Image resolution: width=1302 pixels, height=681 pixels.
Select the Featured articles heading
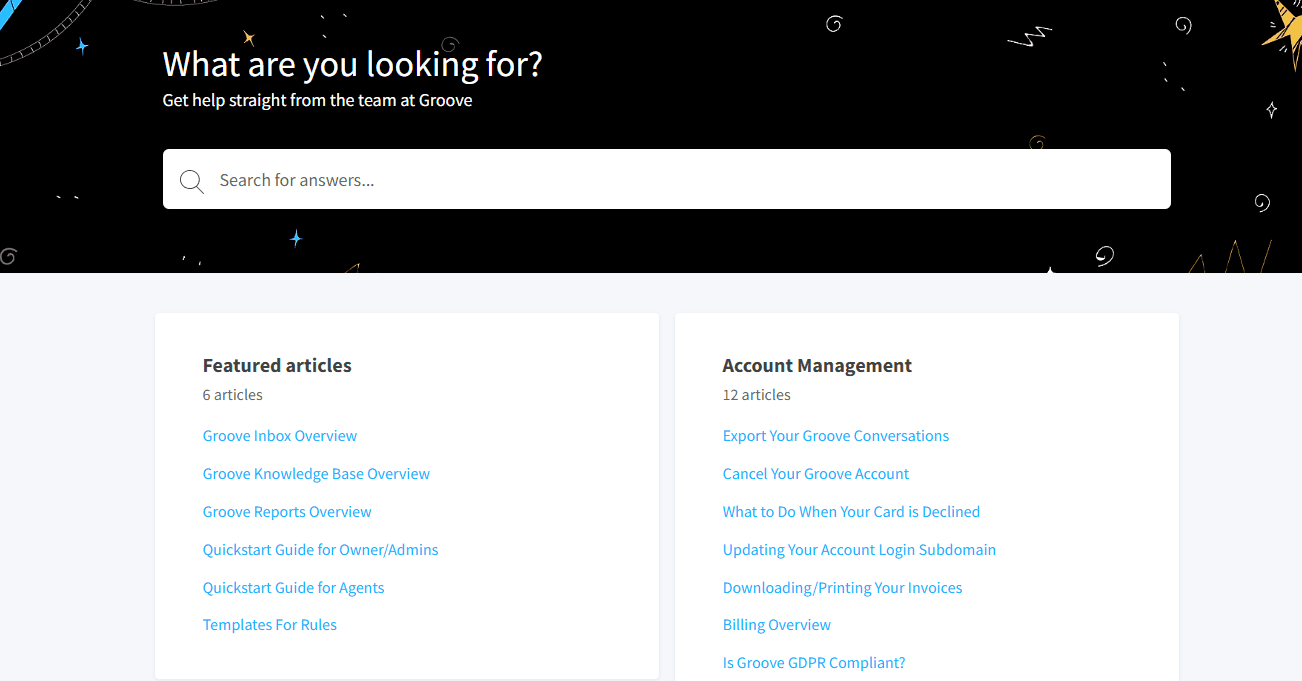coord(277,366)
